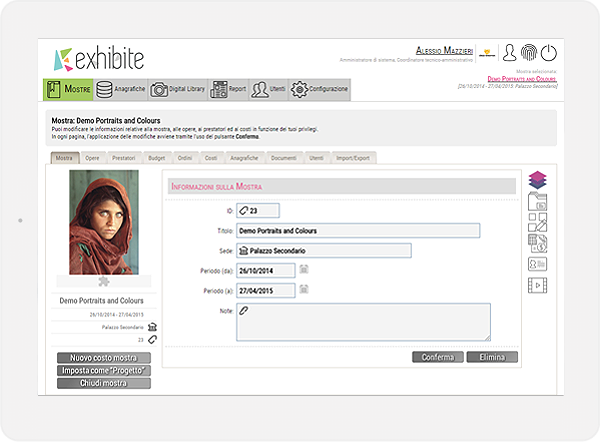Click the Chiudi mostra button
This screenshot has width=600, height=442.
(104, 383)
